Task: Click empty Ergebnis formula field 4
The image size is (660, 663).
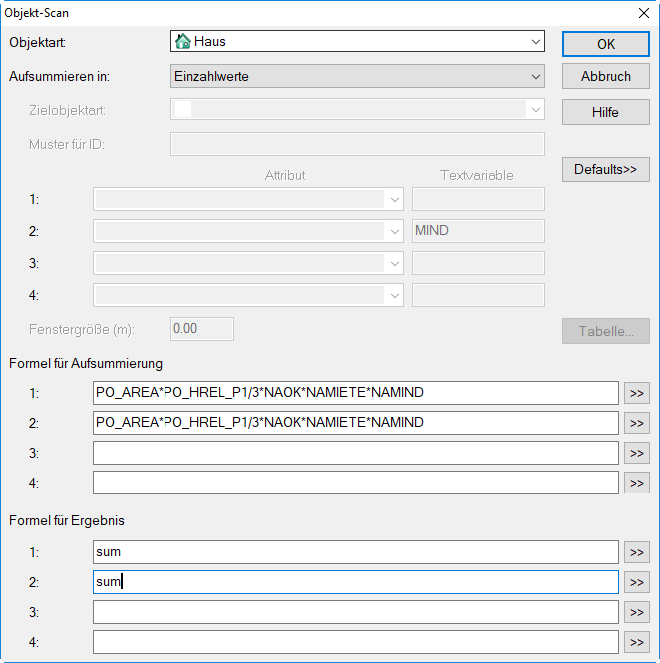Action: (x=356, y=642)
